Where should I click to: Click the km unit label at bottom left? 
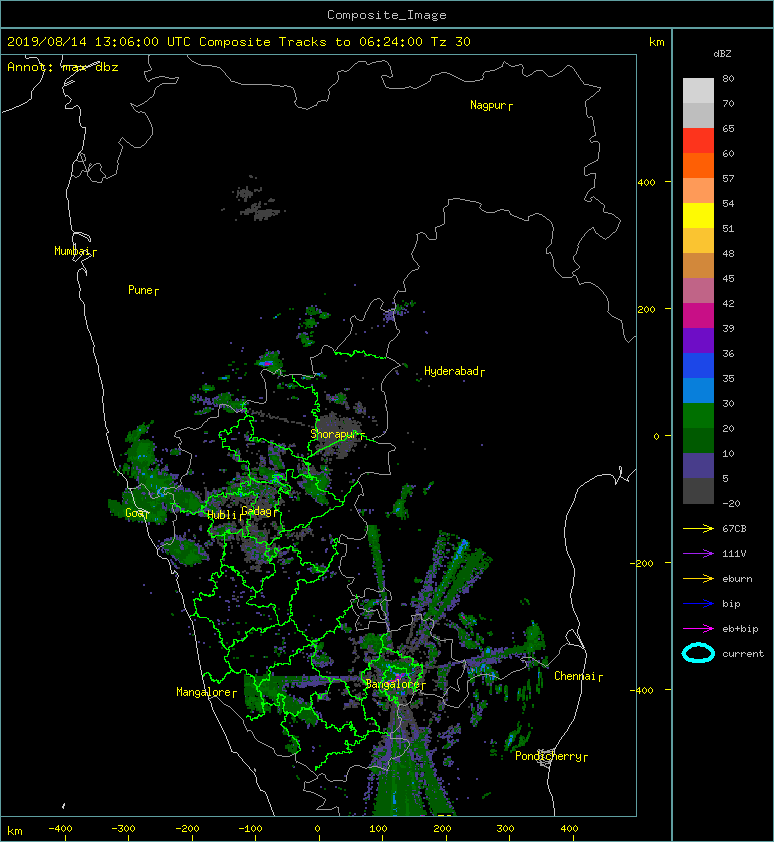point(15,831)
